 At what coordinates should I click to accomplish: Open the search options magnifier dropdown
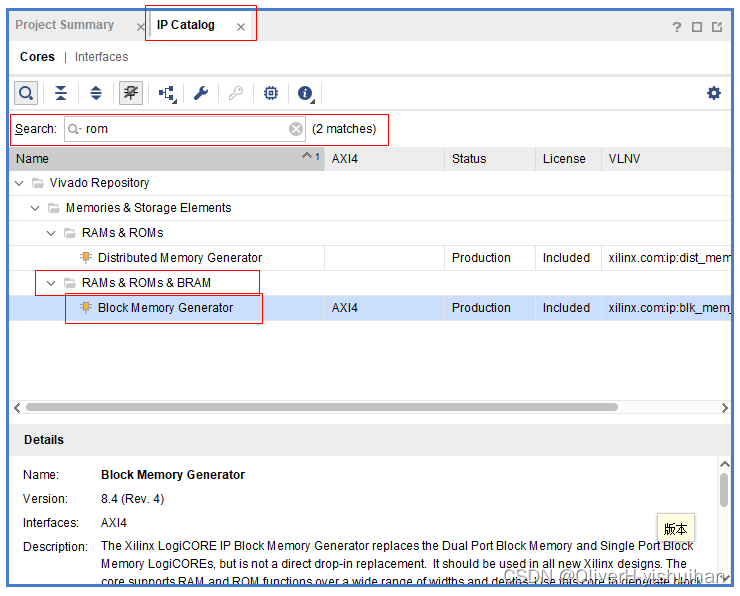tap(75, 129)
